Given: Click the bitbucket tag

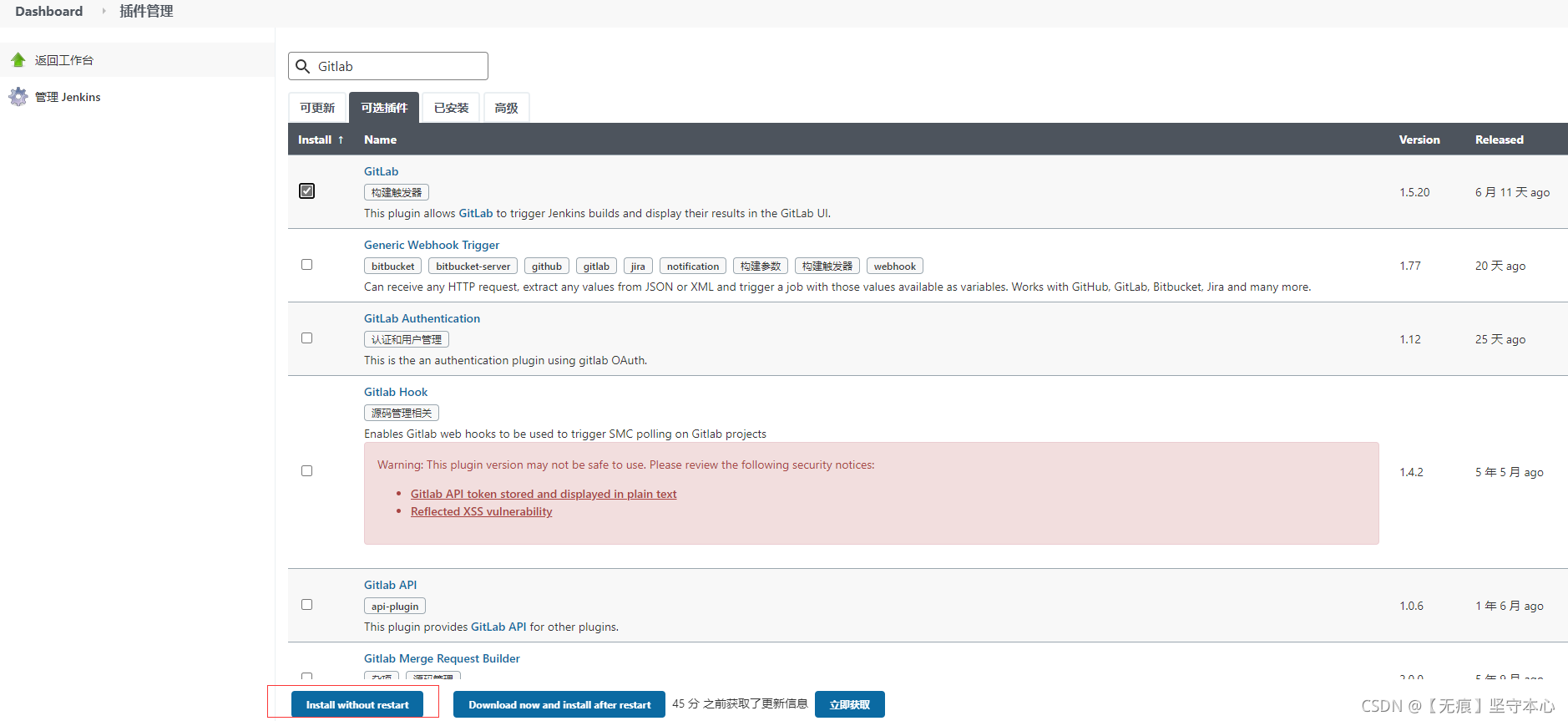Looking at the screenshot, I should pyautogui.click(x=392, y=266).
